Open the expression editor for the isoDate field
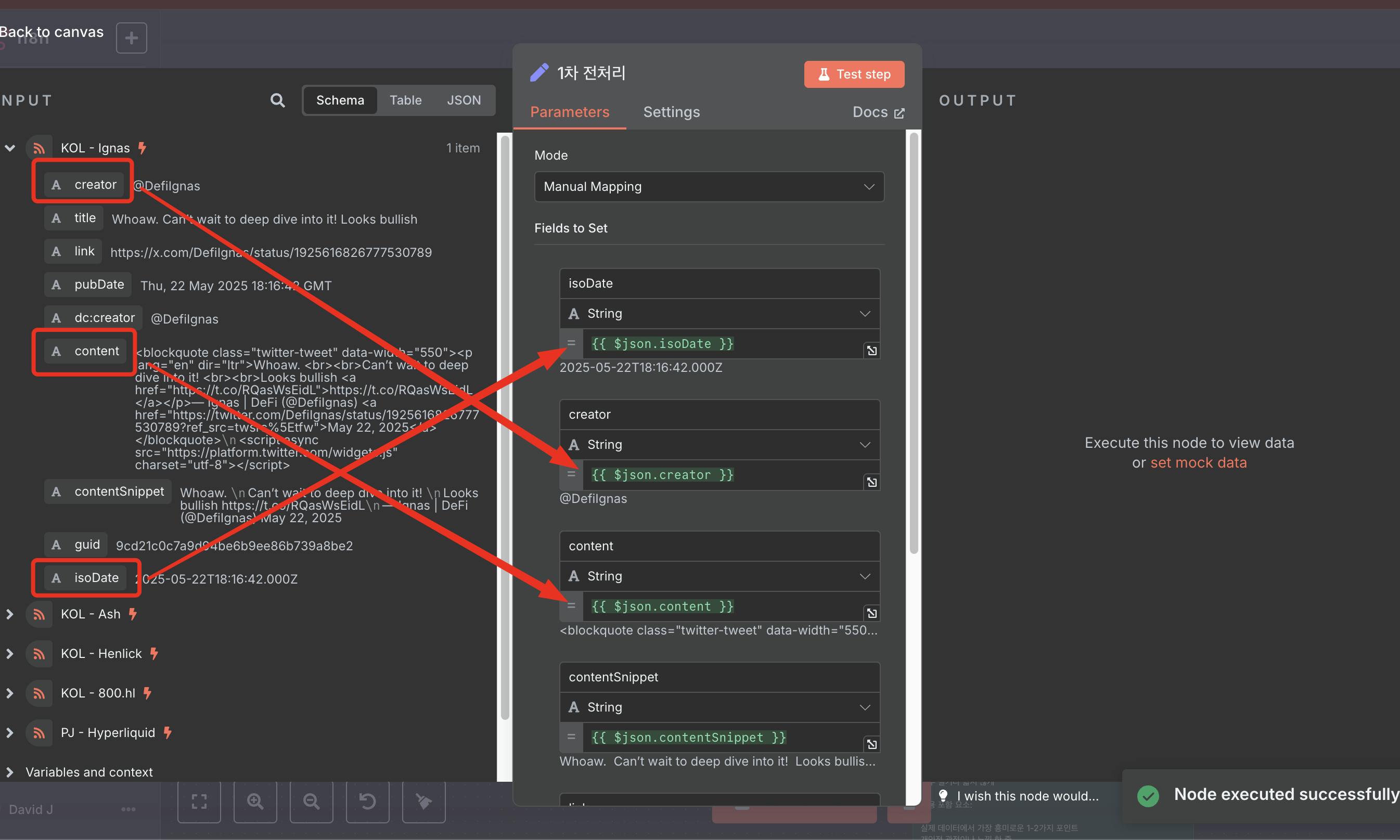The image size is (1400, 840). [x=871, y=351]
